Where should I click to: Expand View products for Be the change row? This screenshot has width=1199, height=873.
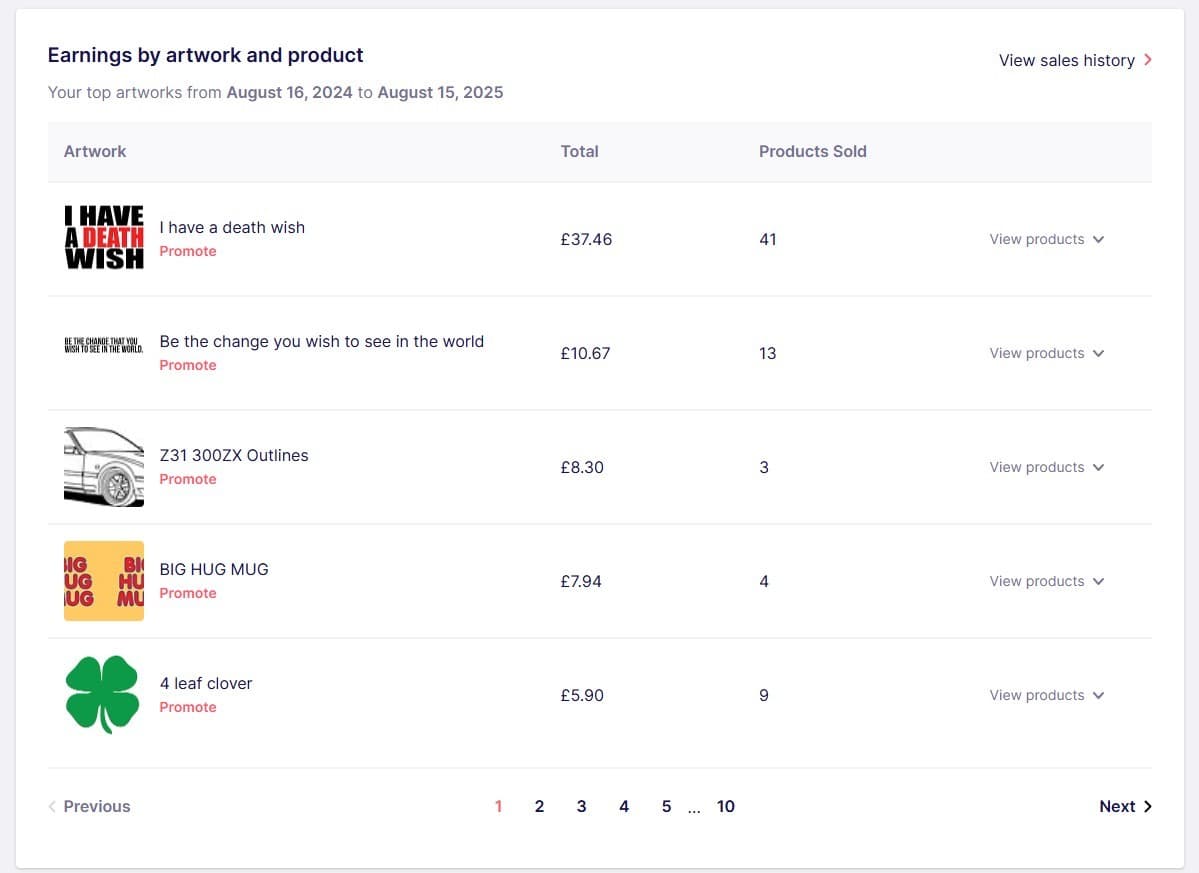pyautogui.click(x=1046, y=353)
